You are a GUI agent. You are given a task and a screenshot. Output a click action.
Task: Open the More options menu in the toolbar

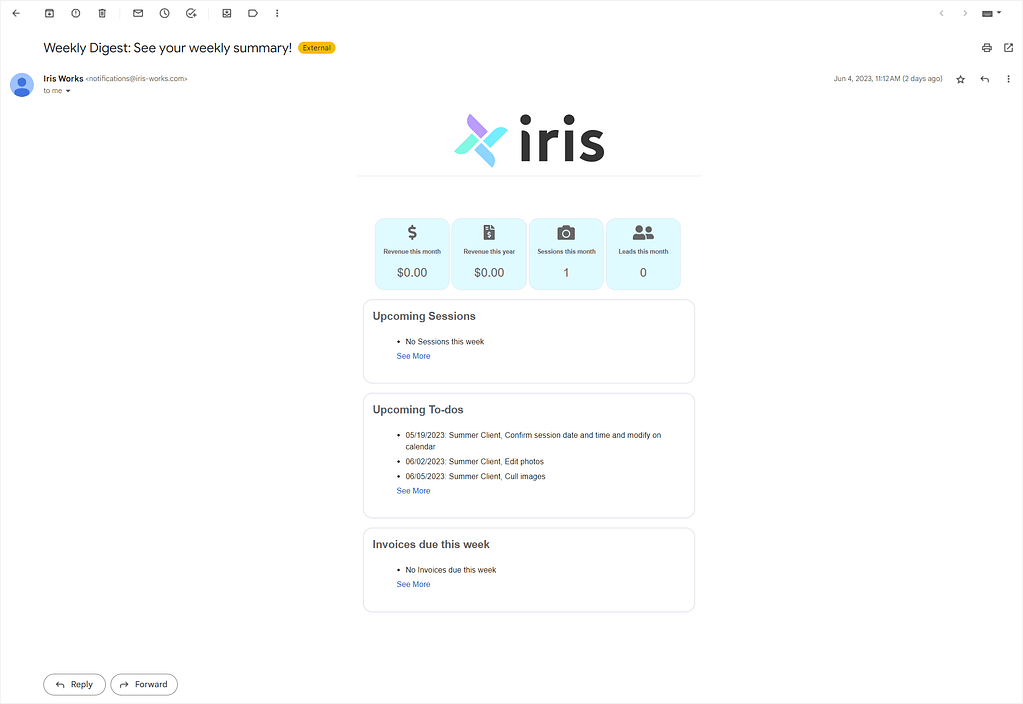click(277, 13)
